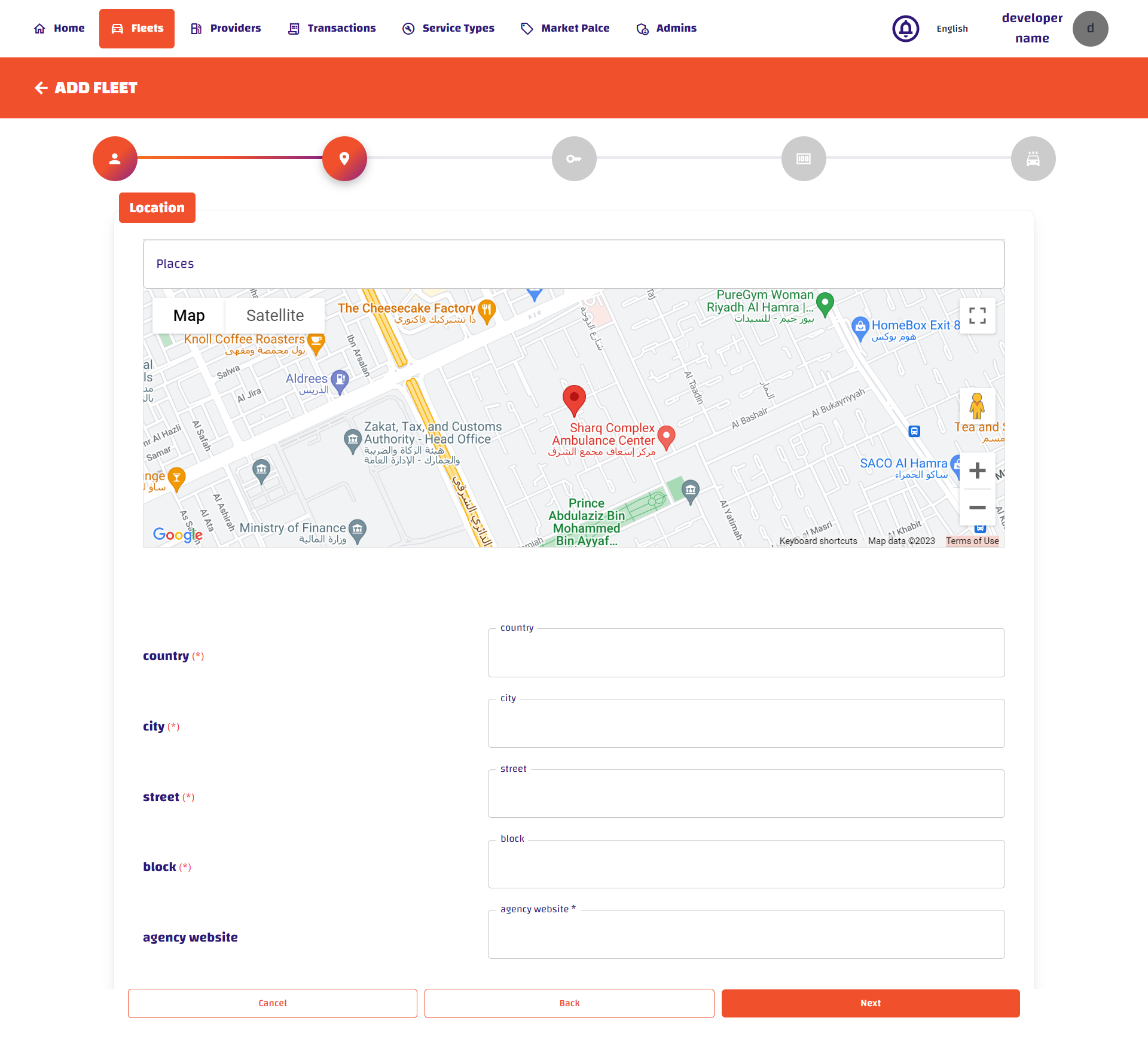This screenshot has width=1148, height=1042.
Task: Select the Map view type
Action: [x=189, y=316]
